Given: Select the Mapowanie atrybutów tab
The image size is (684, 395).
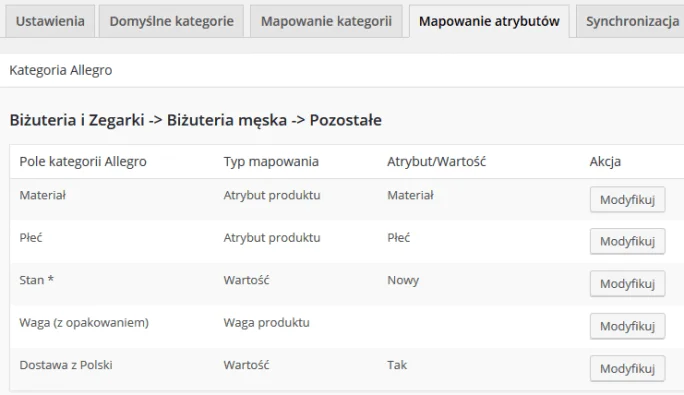Looking at the screenshot, I should point(489,21).
